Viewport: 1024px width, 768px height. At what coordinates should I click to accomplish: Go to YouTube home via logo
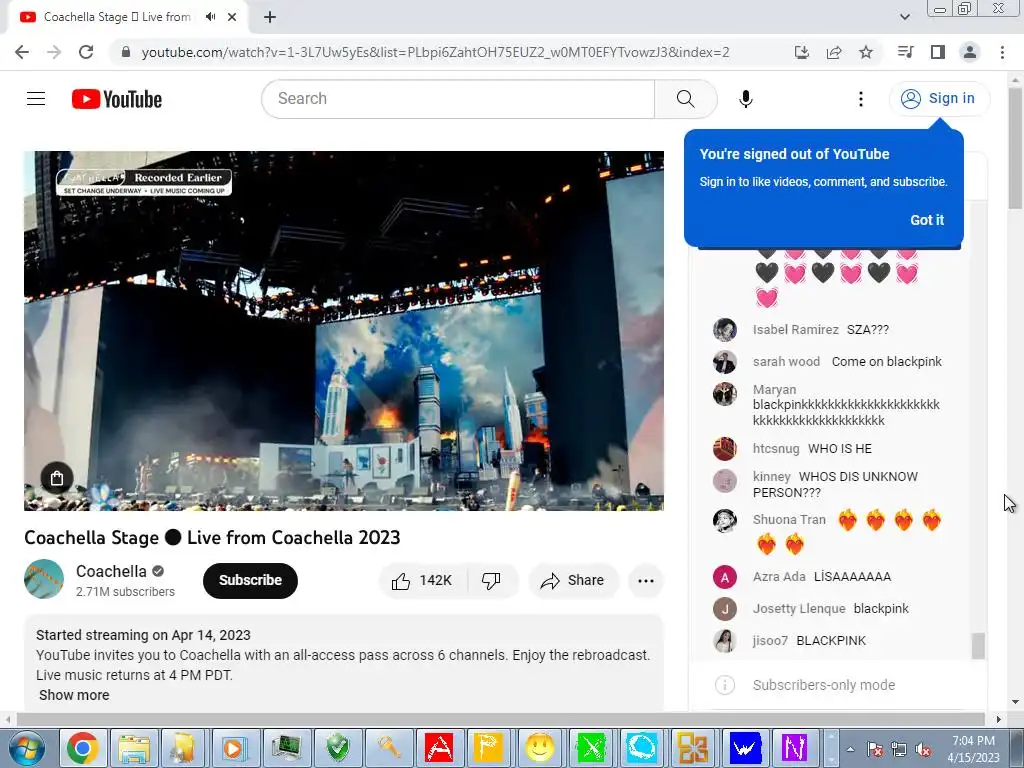click(x=117, y=99)
